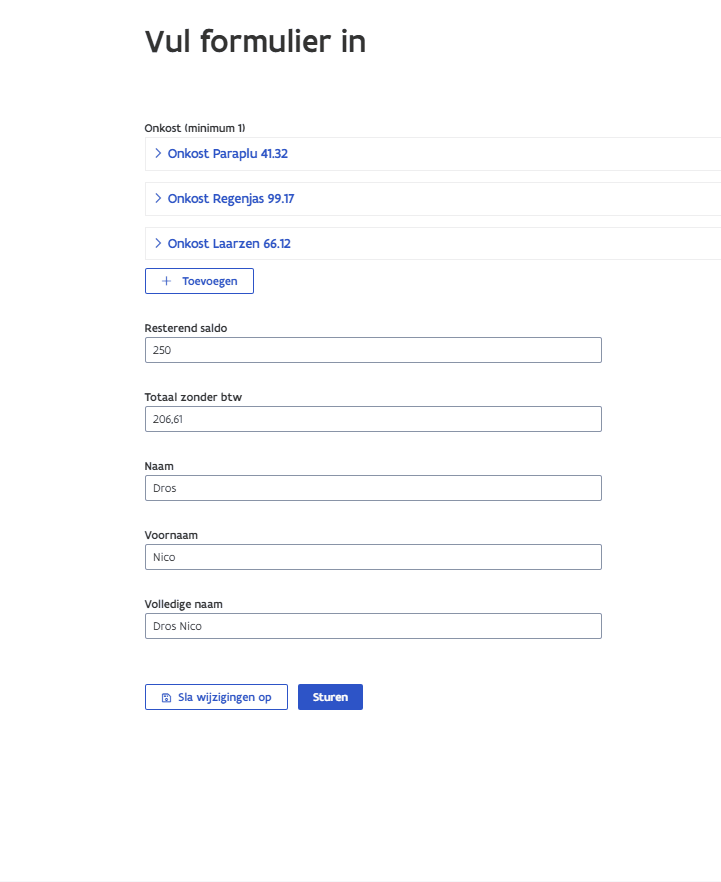This screenshot has width=721, height=882.
Task: Open the 'Onkost Paraplu 41.32' link text
Action: point(228,154)
